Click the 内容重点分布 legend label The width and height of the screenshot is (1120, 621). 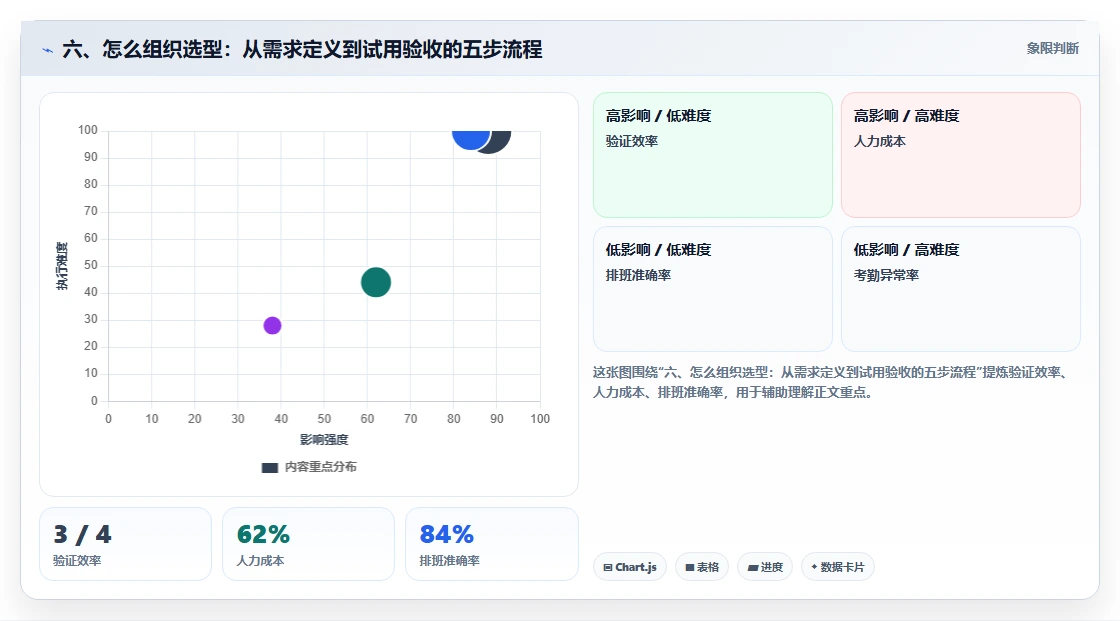coord(321,467)
